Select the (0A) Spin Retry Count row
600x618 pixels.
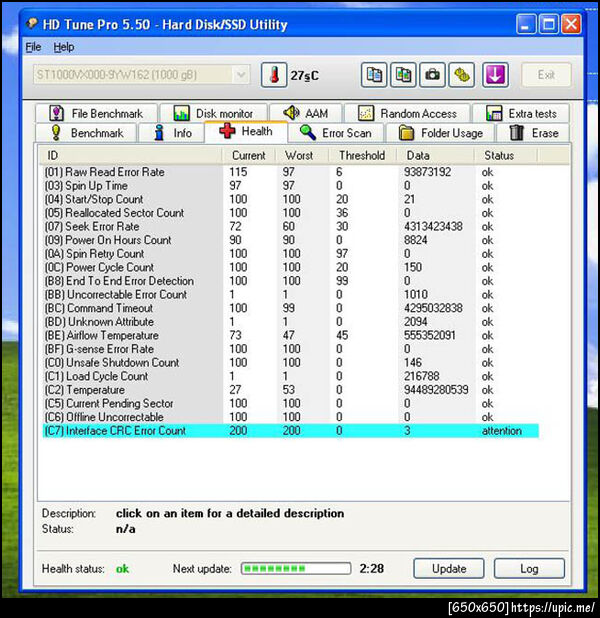coord(291,253)
